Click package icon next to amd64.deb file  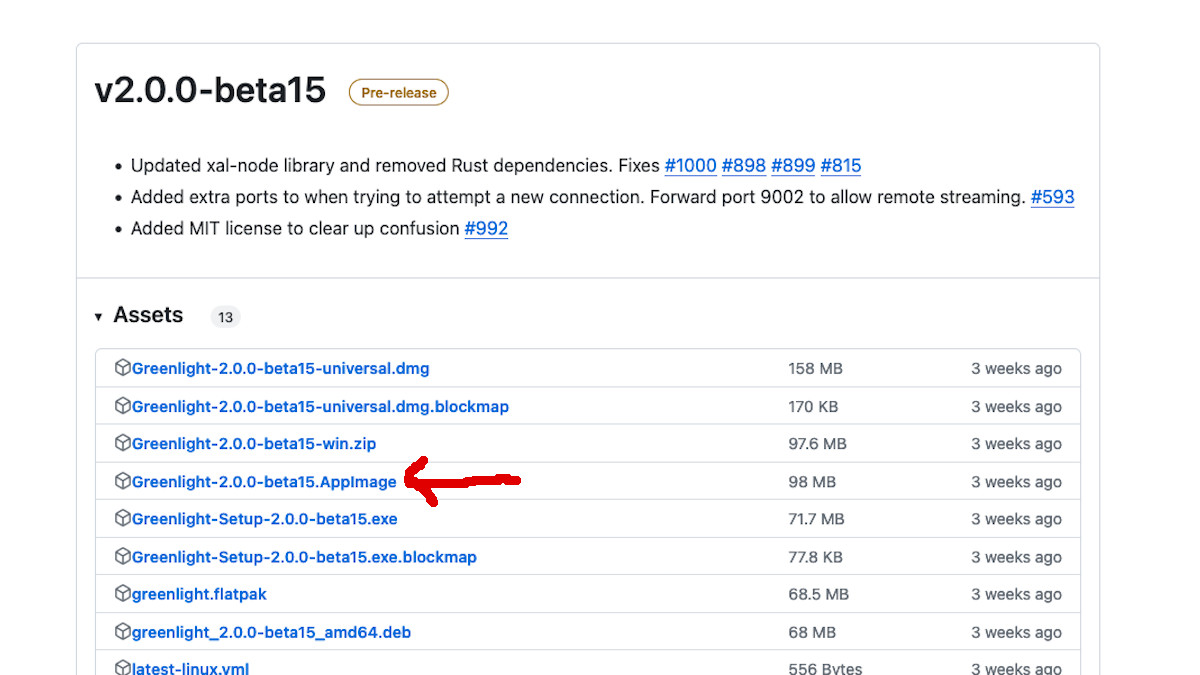pos(123,632)
